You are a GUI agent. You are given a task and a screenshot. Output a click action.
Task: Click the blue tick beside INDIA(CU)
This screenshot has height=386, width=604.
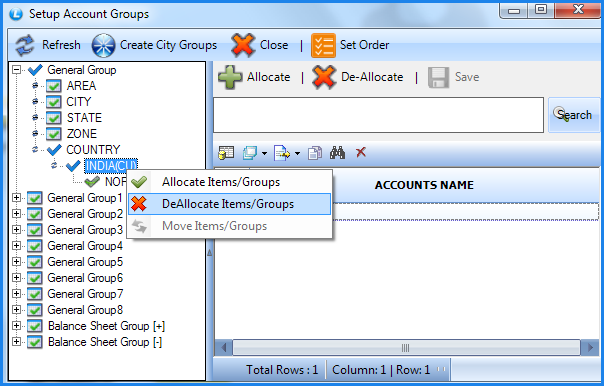(73, 166)
